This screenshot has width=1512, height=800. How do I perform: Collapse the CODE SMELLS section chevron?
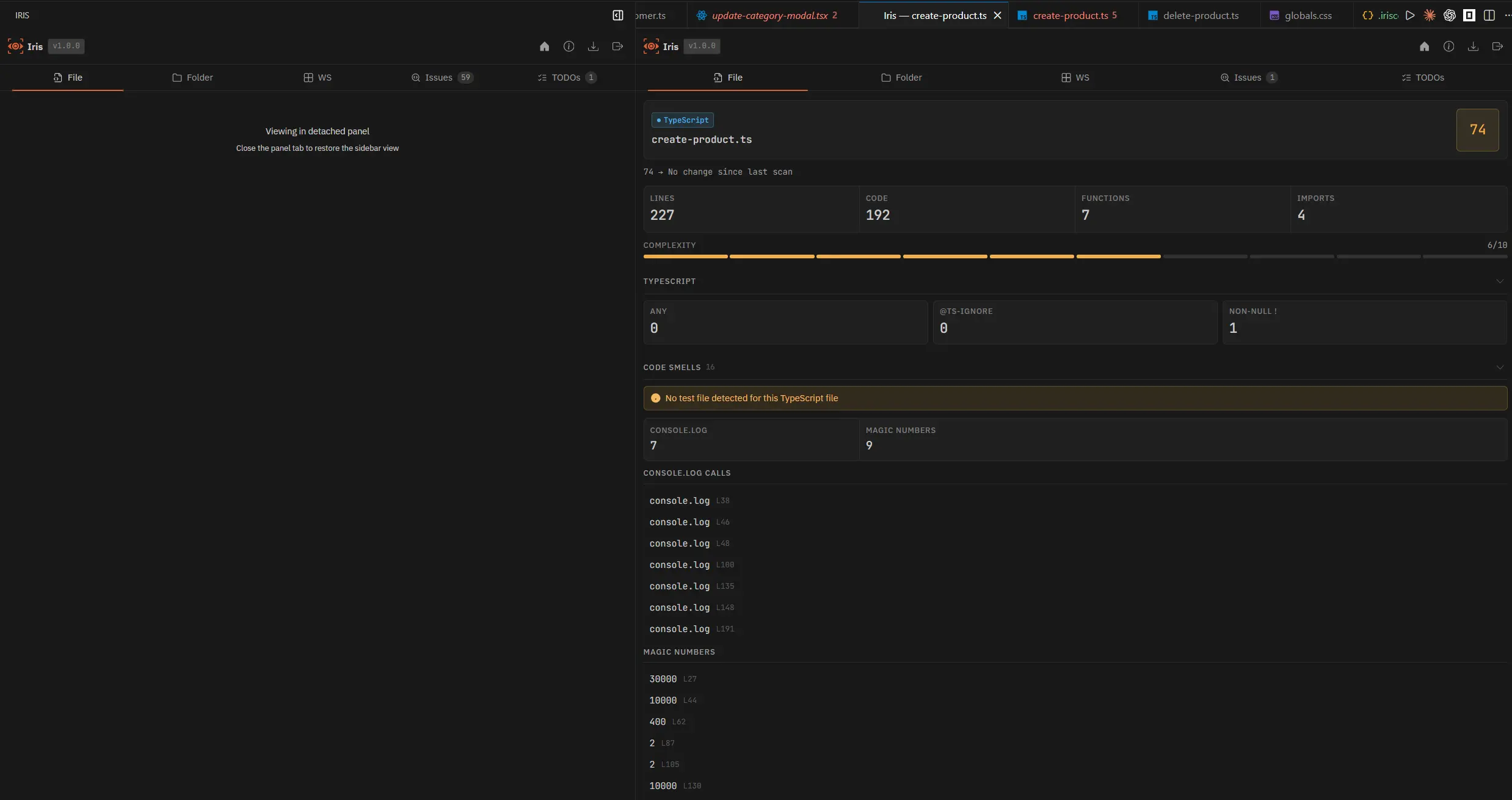(x=1500, y=368)
